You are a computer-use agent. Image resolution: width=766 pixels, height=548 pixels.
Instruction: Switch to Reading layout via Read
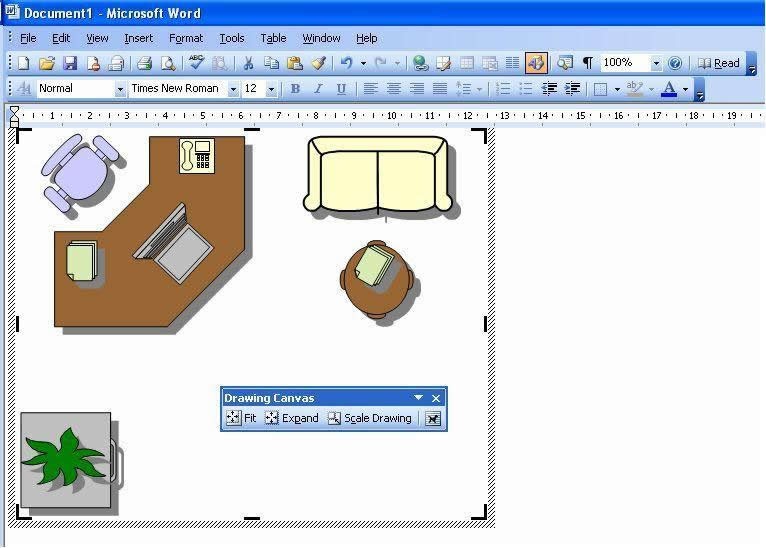(718, 63)
